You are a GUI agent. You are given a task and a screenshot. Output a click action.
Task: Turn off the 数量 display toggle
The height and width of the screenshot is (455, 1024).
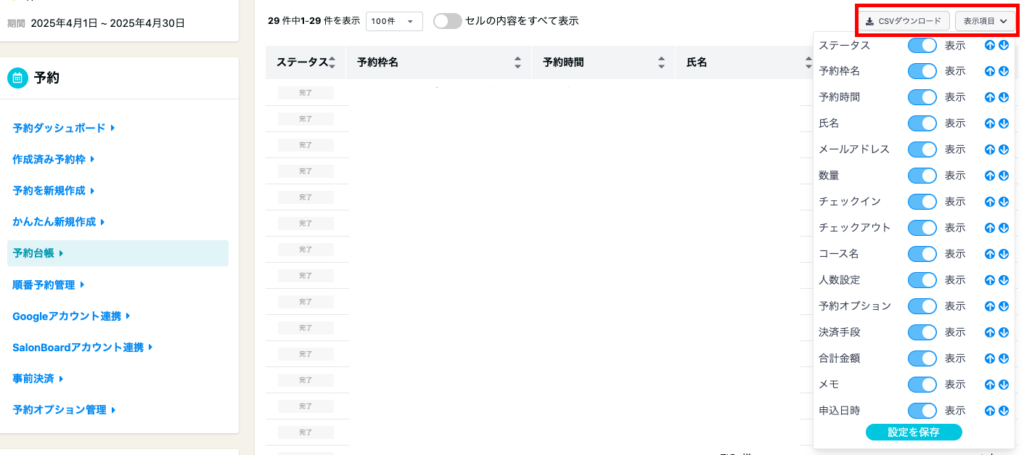pos(921,175)
